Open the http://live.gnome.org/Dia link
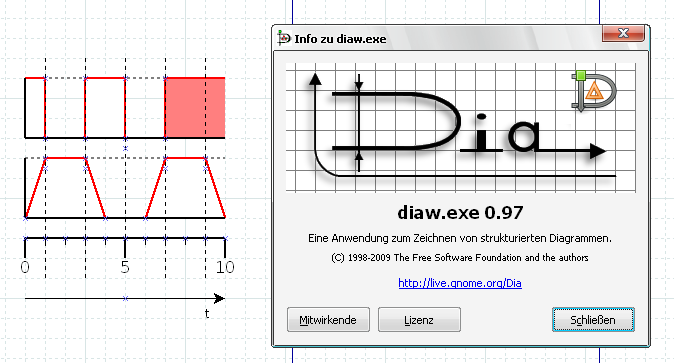Screen dimensions: 674x363 (x=460, y=283)
